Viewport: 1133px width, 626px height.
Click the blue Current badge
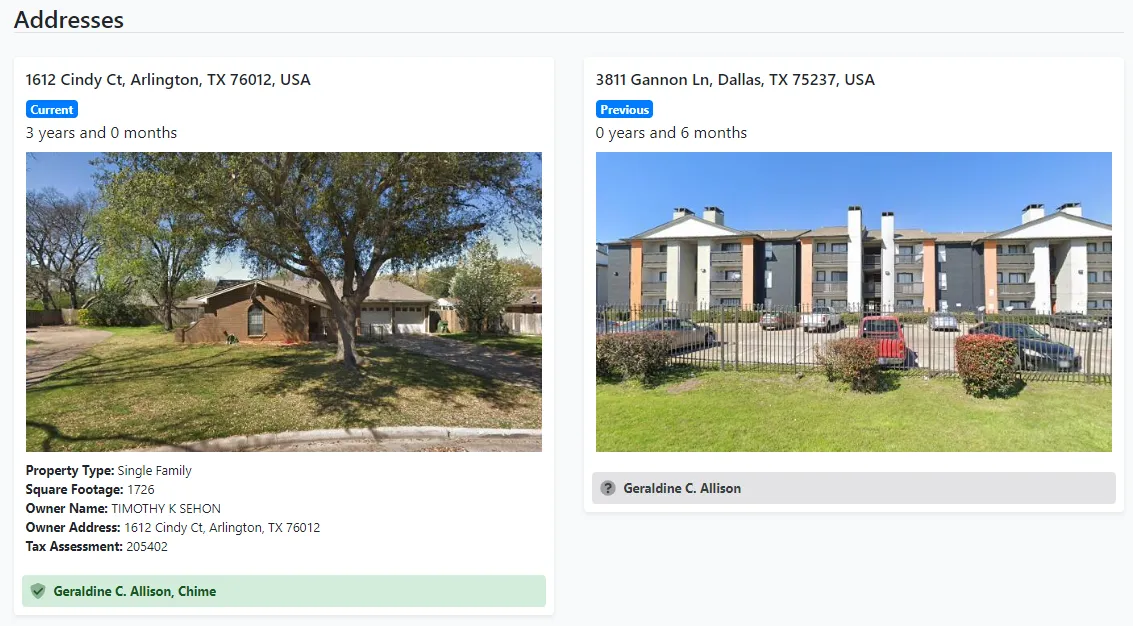(52, 109)
